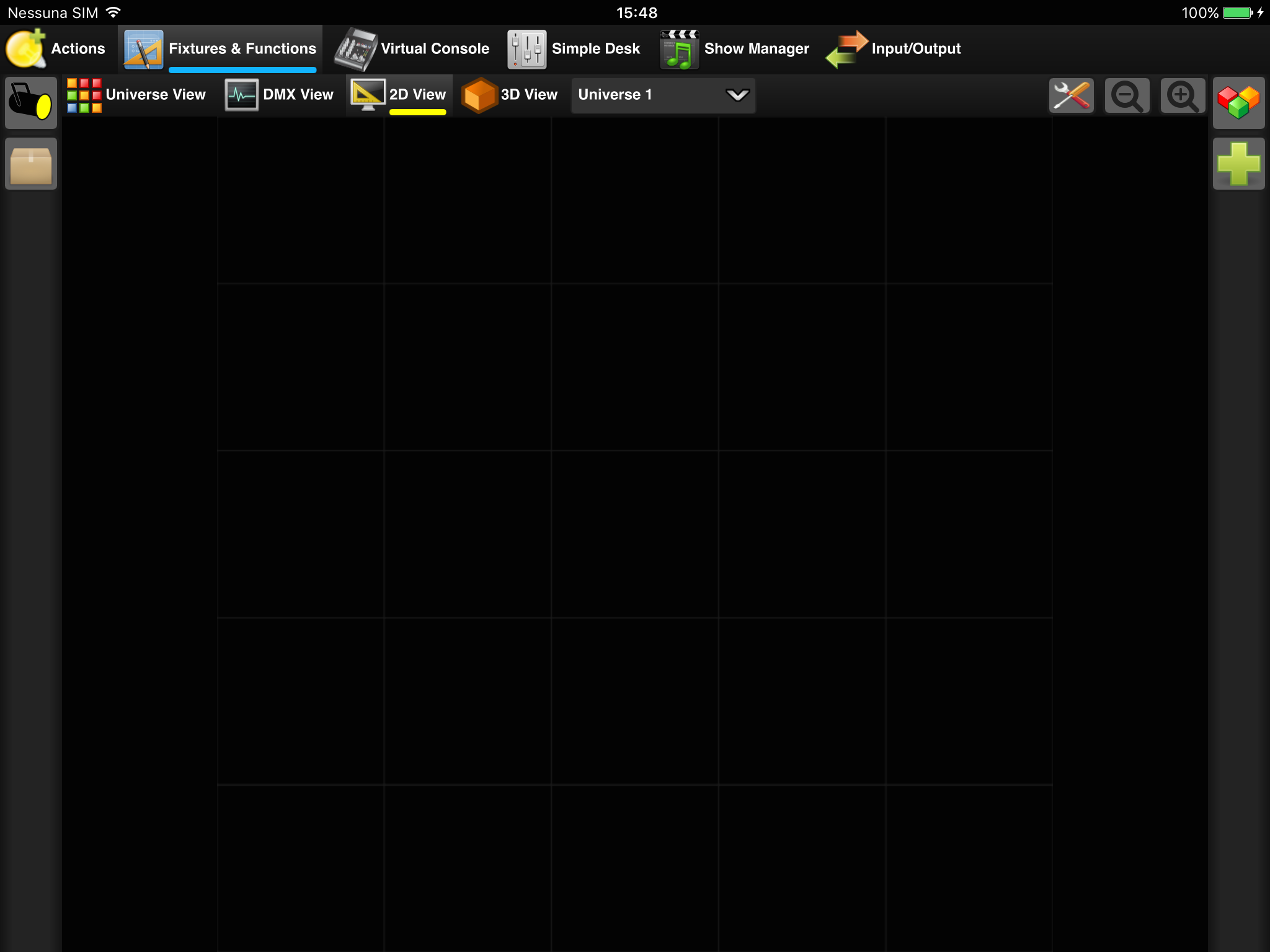The width and height of the screenshot is (1270, 952).
Task: Click the Show Manager clapperboard icon
Action: click(x=680, y=49)
